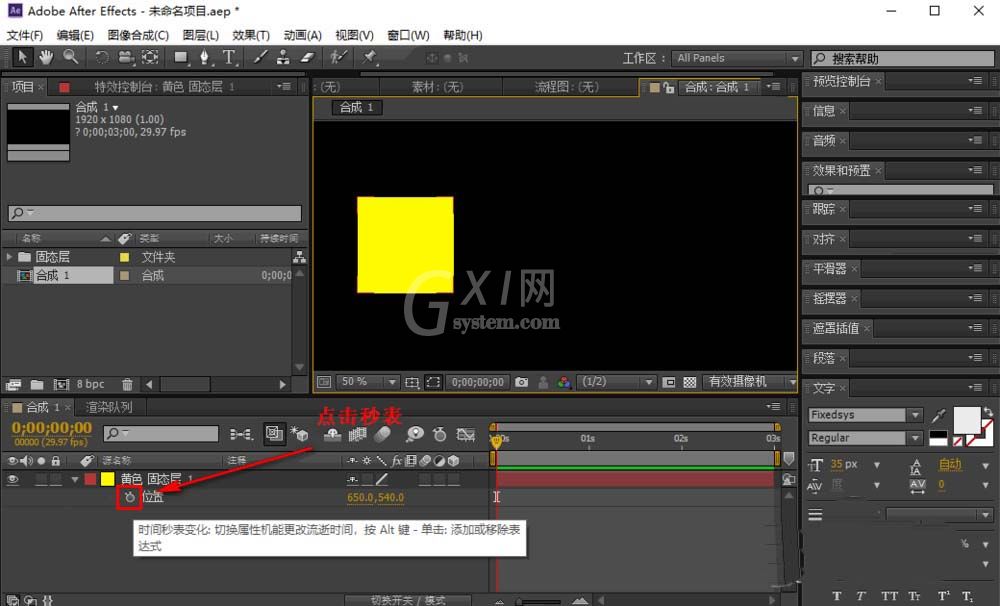1000x606 pixels.
Task: Select the arrow Selection tool
Action: point(22,57)
